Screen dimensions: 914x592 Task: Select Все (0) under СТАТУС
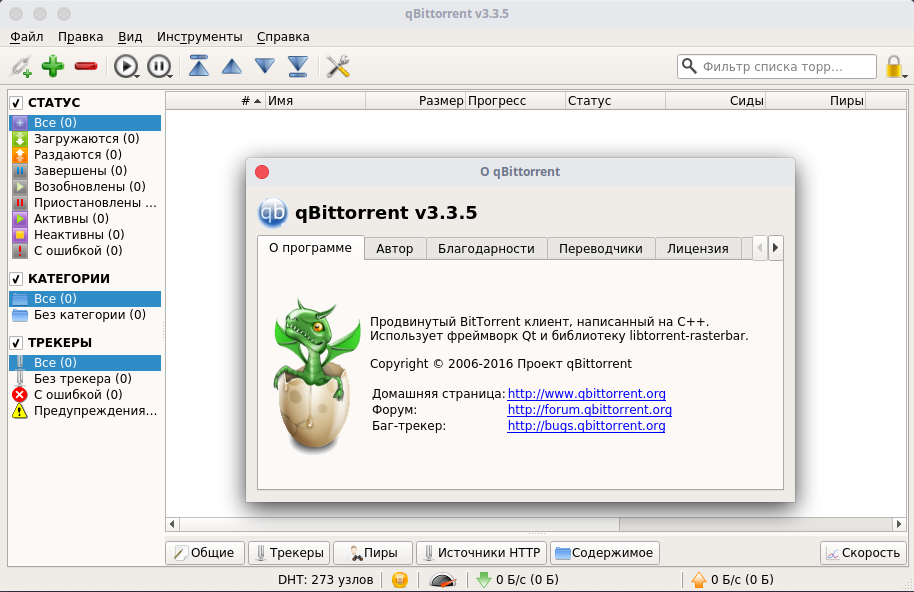coord(85,122)
